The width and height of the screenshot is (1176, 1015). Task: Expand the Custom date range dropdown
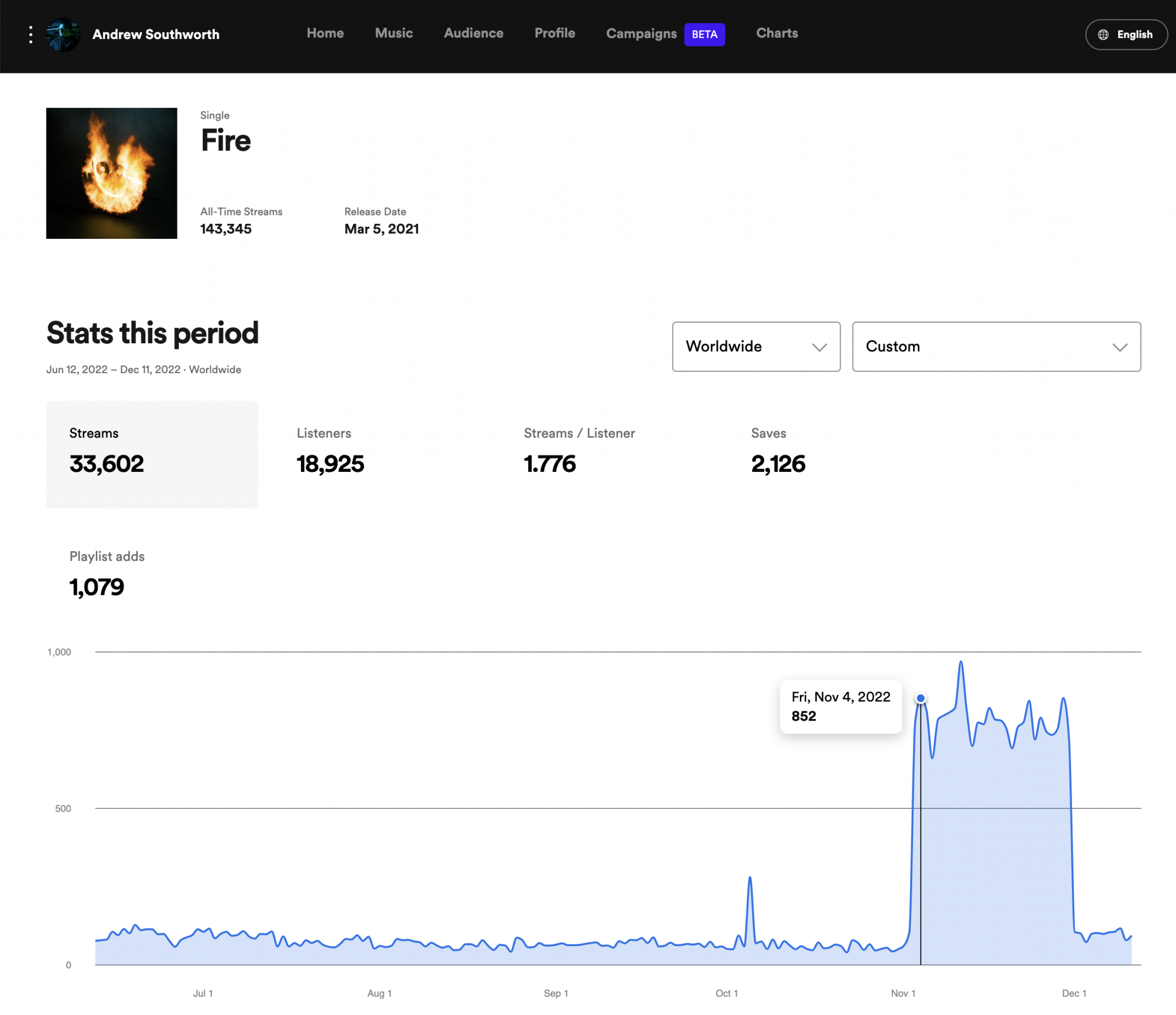click(x=996, y=346)
